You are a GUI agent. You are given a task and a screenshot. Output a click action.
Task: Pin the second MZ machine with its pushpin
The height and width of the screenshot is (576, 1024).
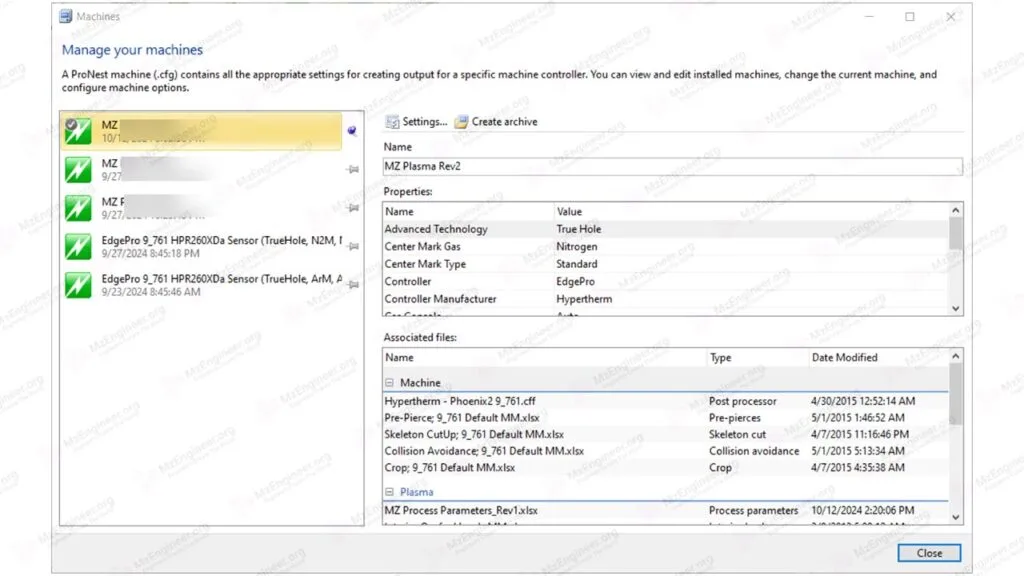[x=352, y=169]
